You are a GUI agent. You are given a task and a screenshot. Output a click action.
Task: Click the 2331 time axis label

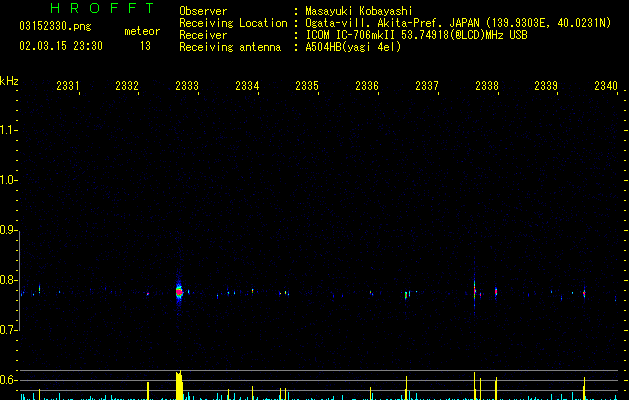click(67, 86)
